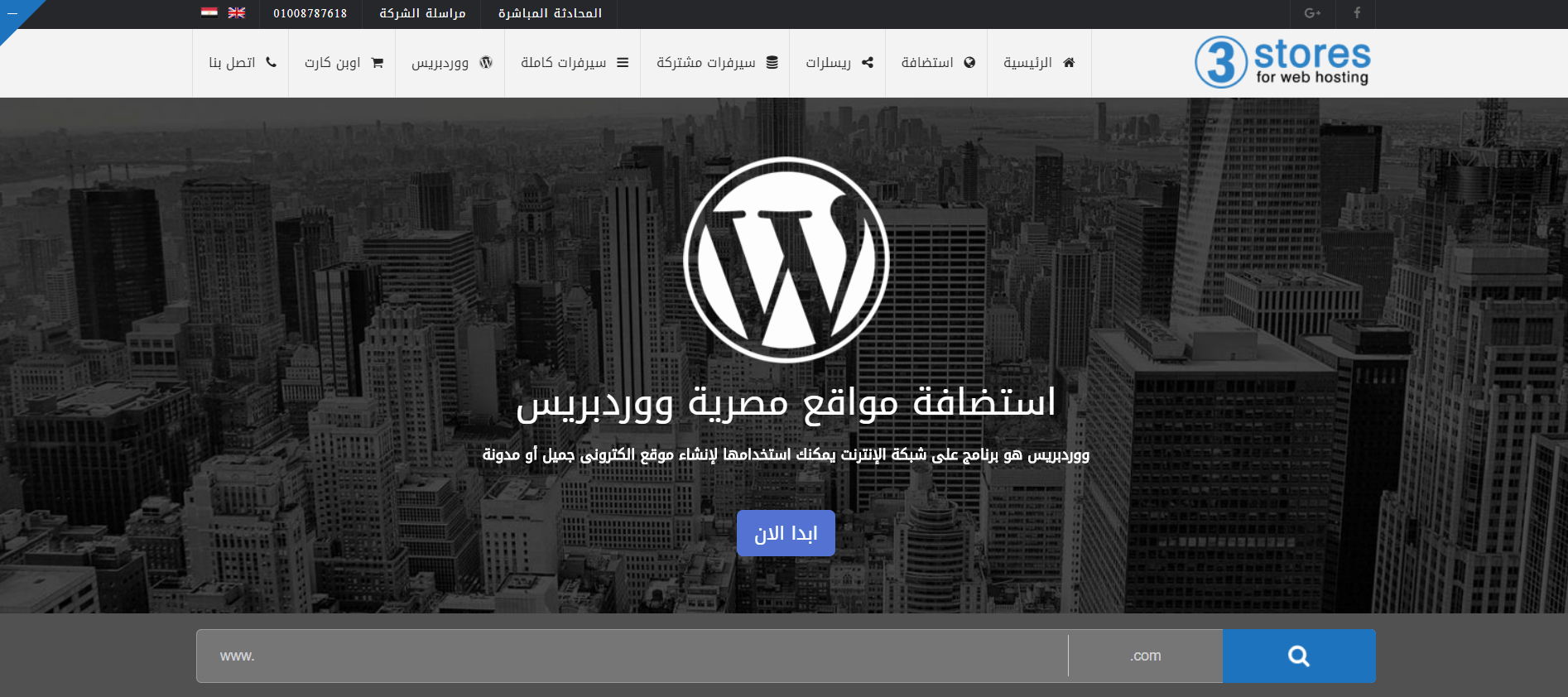
Task: Click the share icon beside ريسلرات
Action: pyautogui.click(x=868, y=62)
